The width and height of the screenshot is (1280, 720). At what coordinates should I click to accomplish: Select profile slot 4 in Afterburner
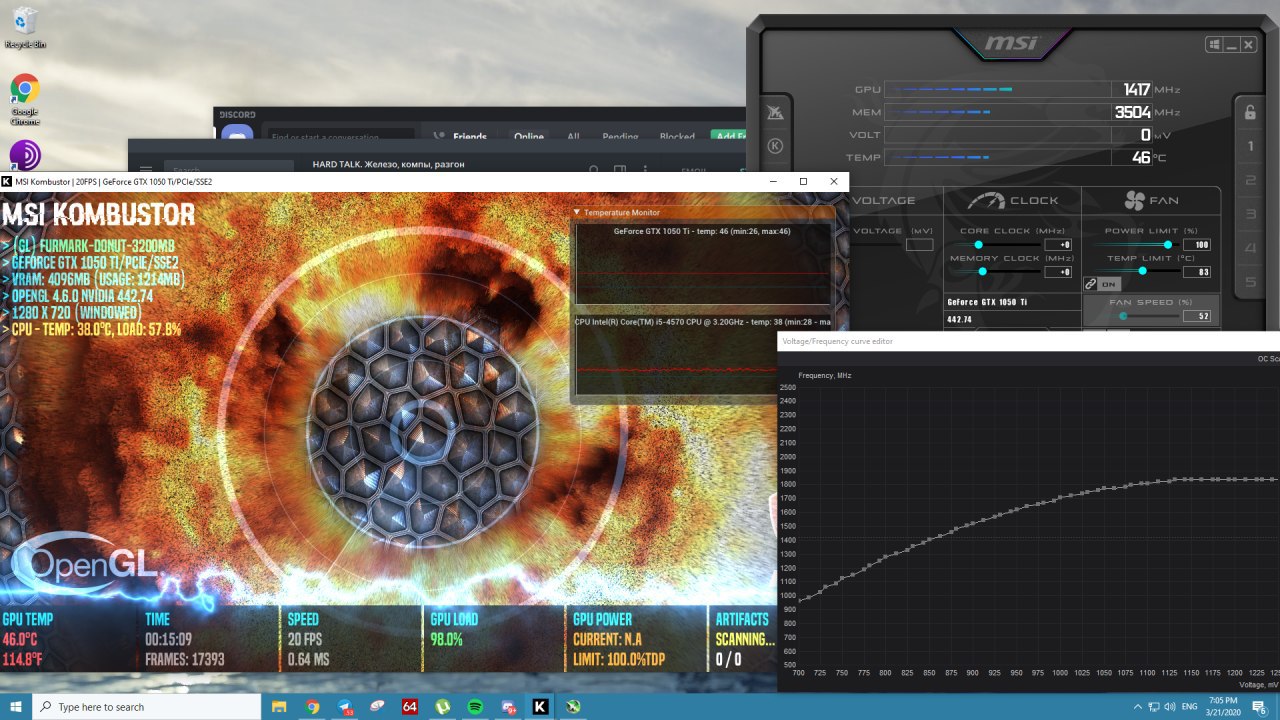(1249, 248)
